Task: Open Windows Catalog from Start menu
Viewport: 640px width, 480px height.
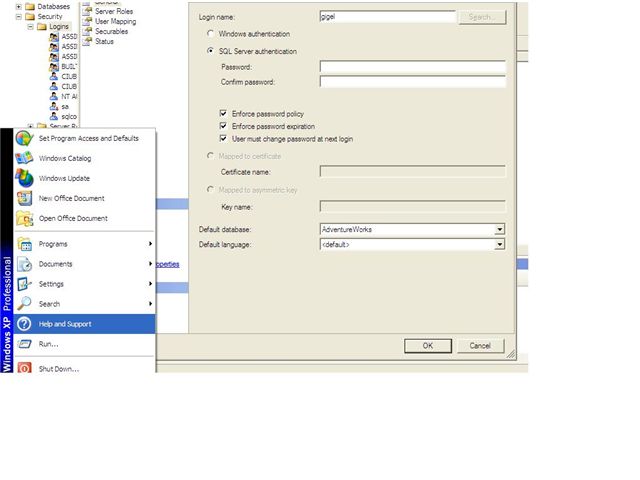Action: tap(65, 158)
